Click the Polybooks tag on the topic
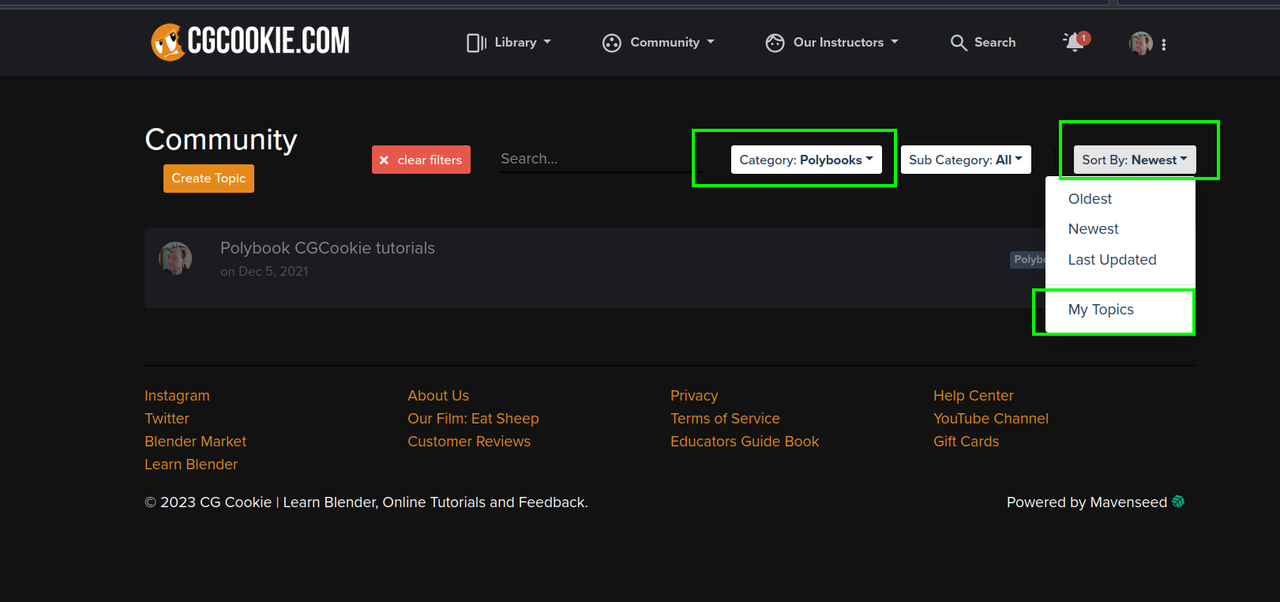This screenshot has height=602, width=1280. tap(1028, 259)
